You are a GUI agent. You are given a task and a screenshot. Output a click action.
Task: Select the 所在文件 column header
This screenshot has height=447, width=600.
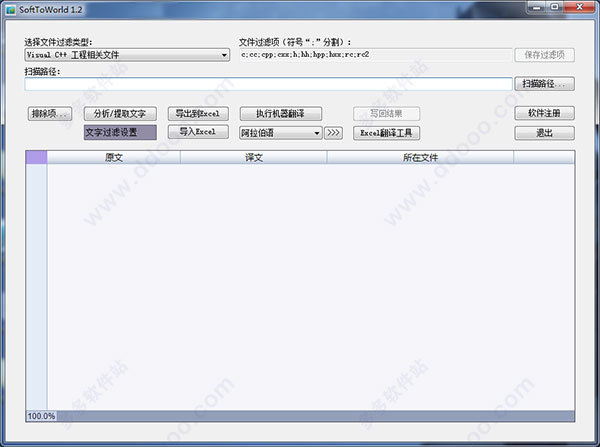[420, 157]
